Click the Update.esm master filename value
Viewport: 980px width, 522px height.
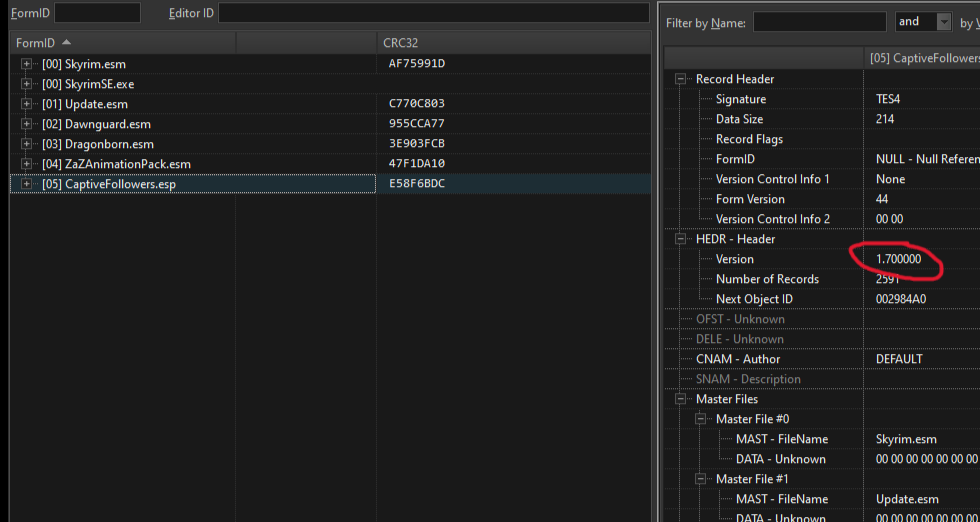907,499
